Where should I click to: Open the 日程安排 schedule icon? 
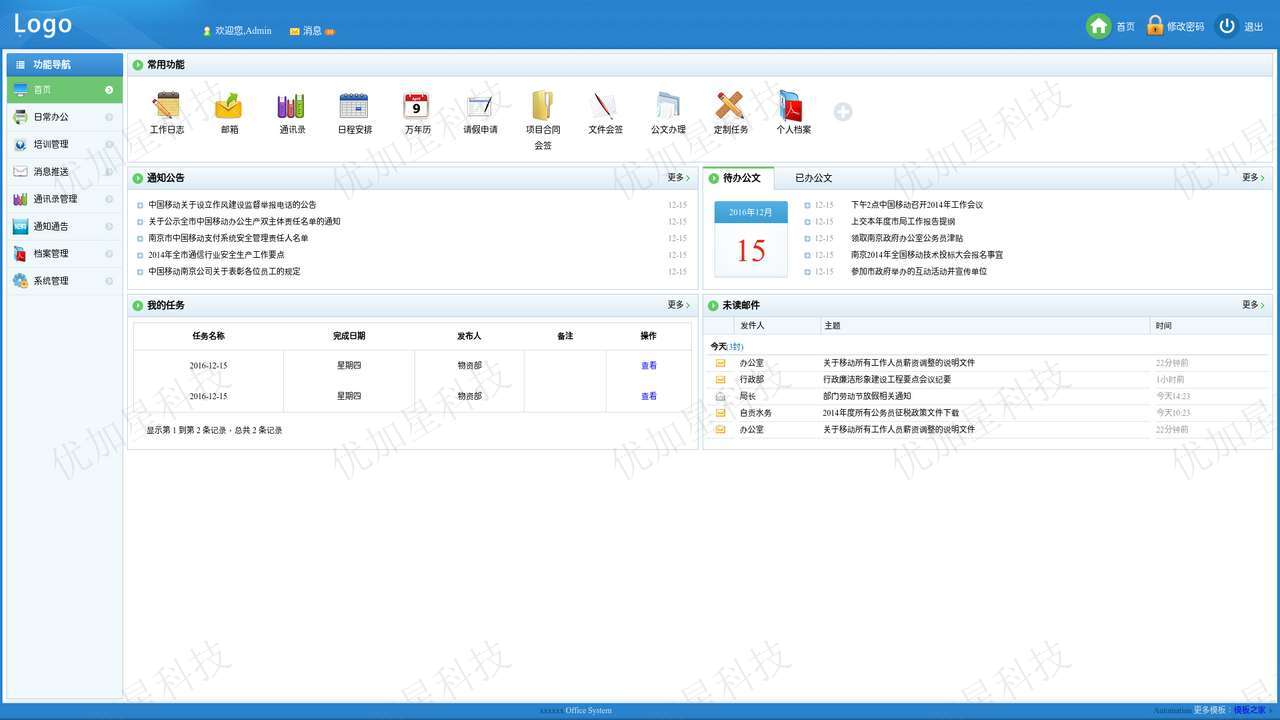pyautogui.click(x=354, y=106)
